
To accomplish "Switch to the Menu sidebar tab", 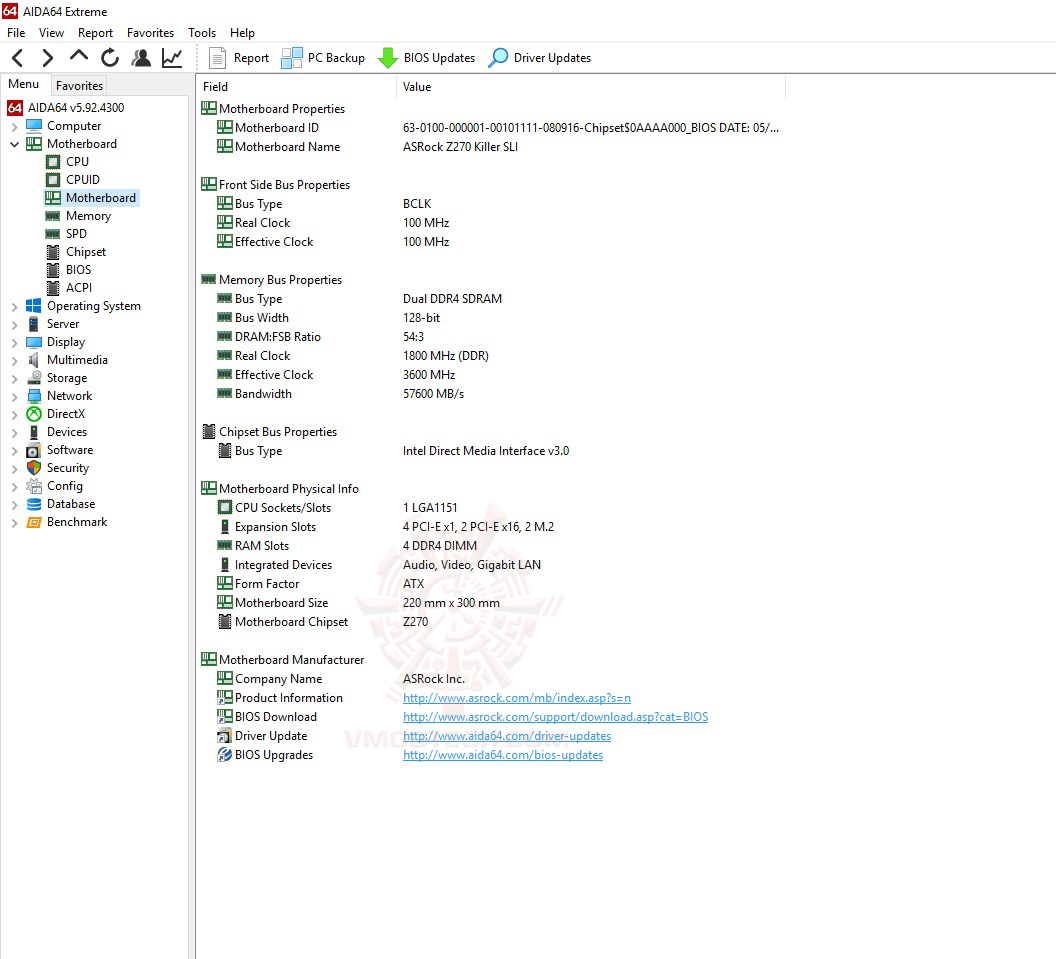I will click(24, 84).
